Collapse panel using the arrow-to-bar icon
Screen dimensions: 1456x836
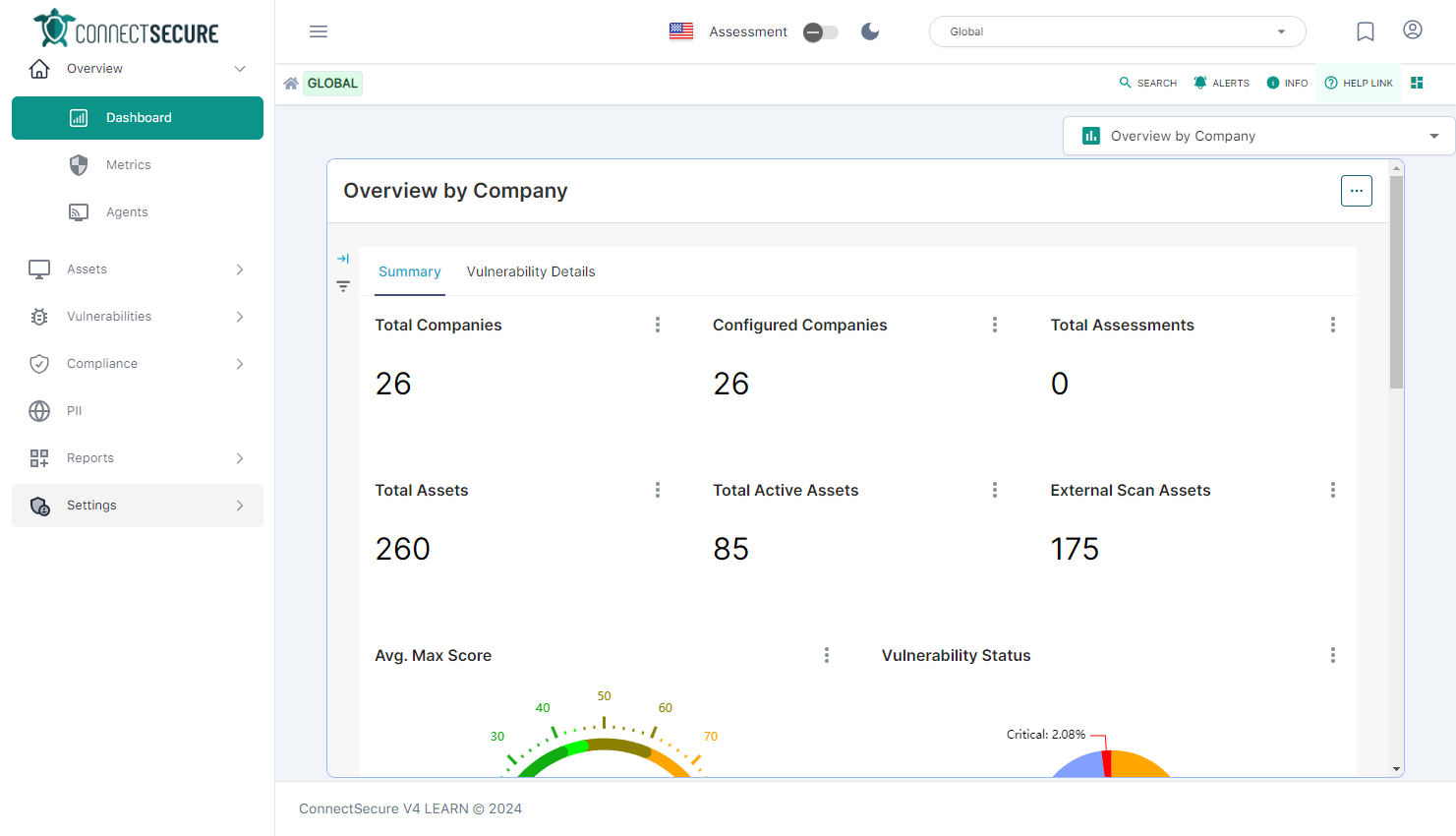[343, 259]
